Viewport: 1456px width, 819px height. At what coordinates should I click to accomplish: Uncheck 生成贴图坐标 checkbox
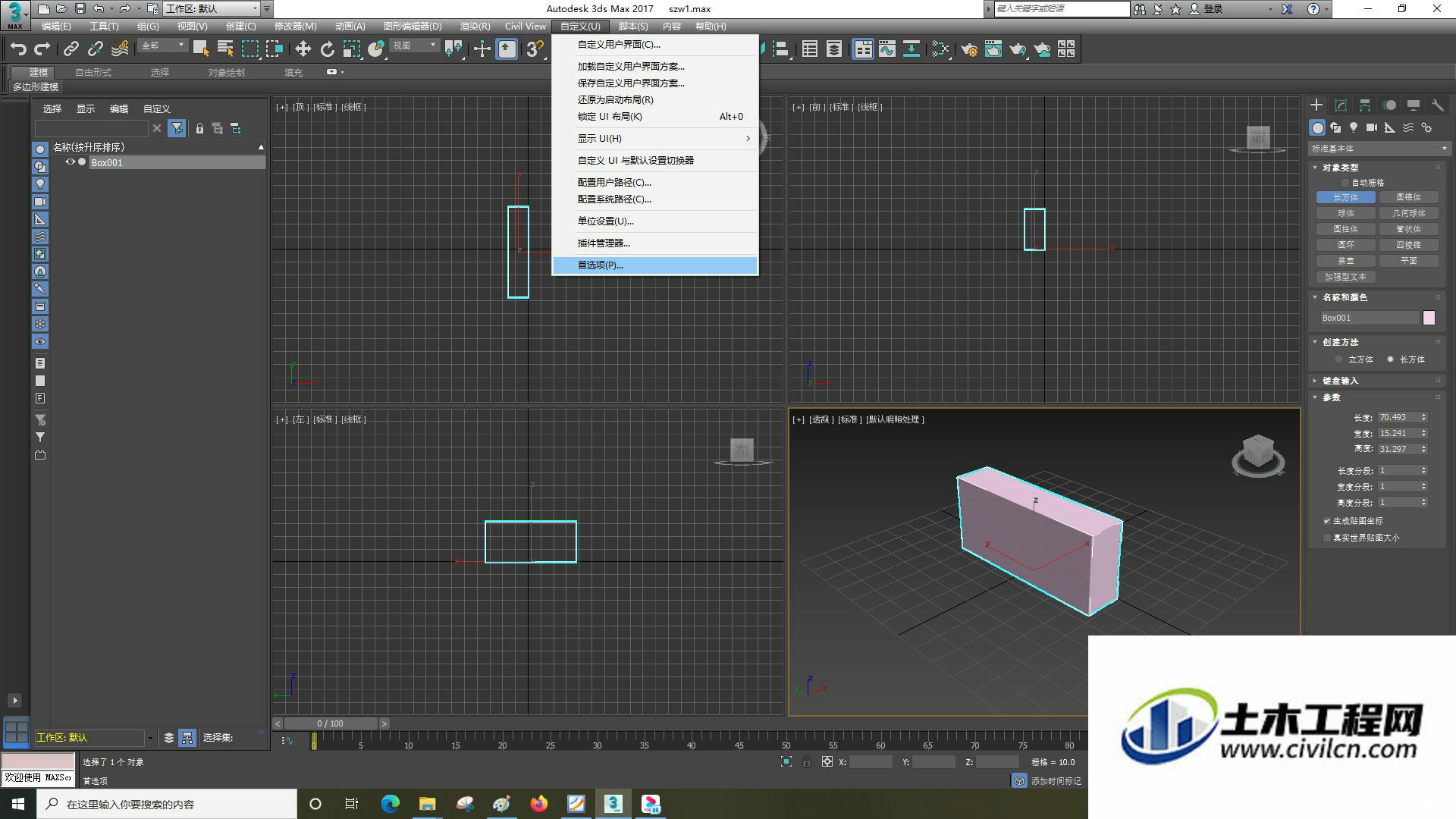click(x=1327, y=521)
